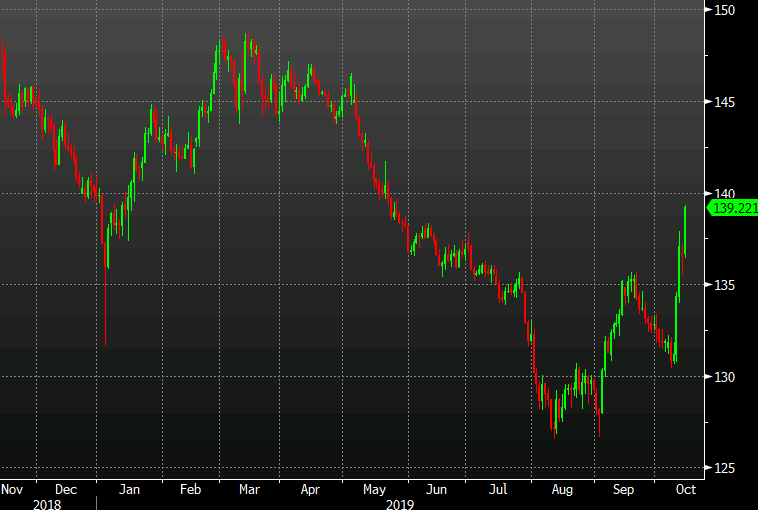Viewport: 758px width, 510px height.
Task: Click the 140 price axis label
Action: (725, 194)
